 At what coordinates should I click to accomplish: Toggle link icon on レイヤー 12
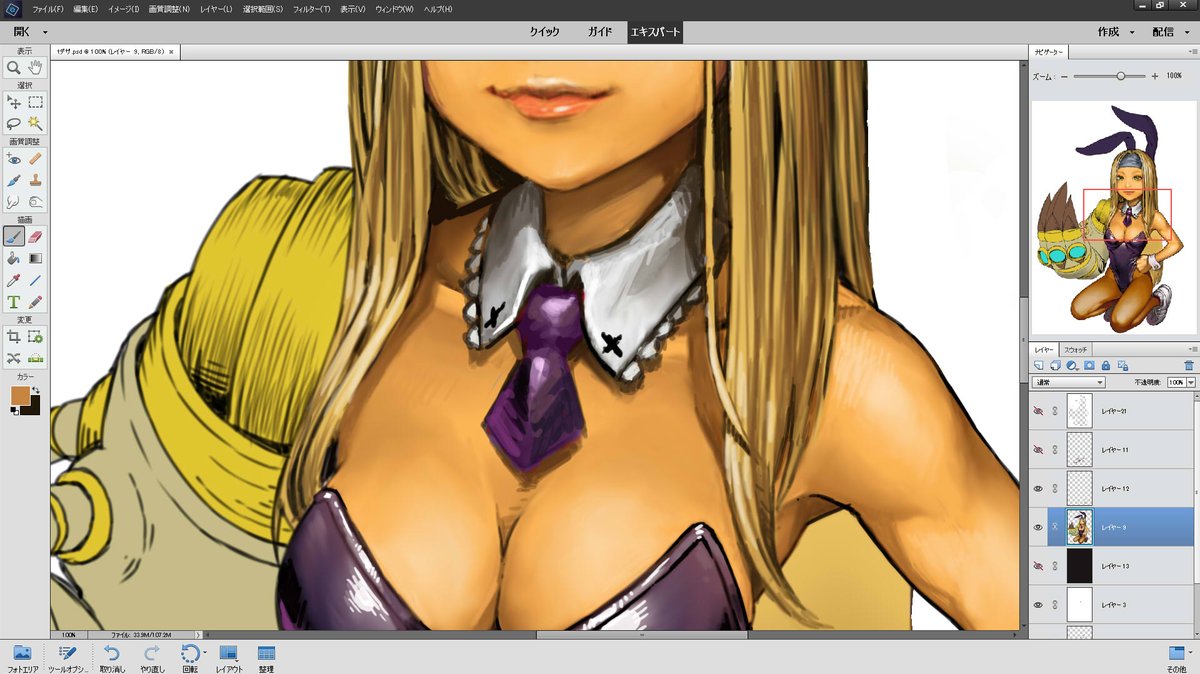tap(1055, 488)
